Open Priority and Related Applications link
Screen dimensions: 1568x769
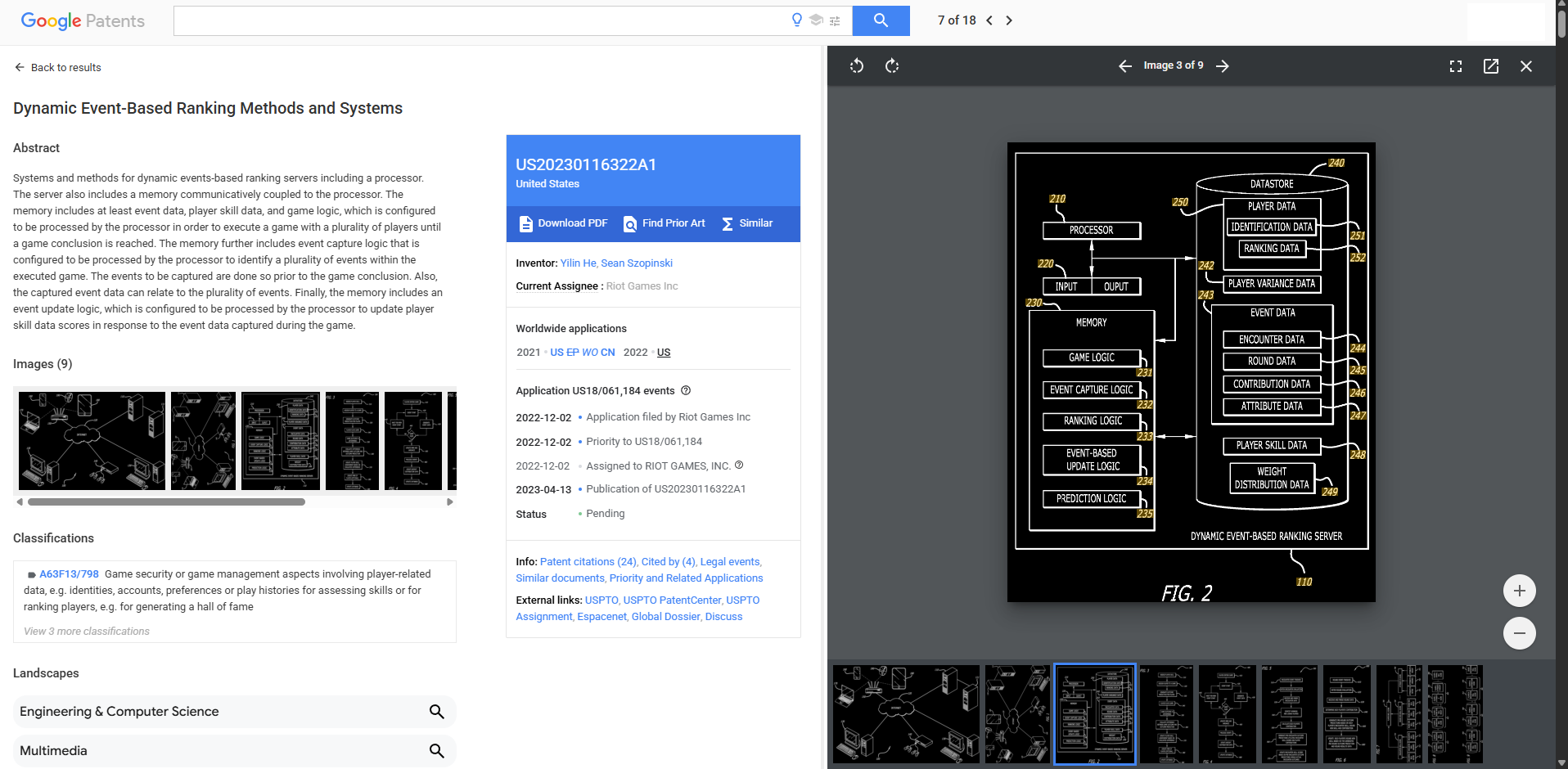[686, 578]
